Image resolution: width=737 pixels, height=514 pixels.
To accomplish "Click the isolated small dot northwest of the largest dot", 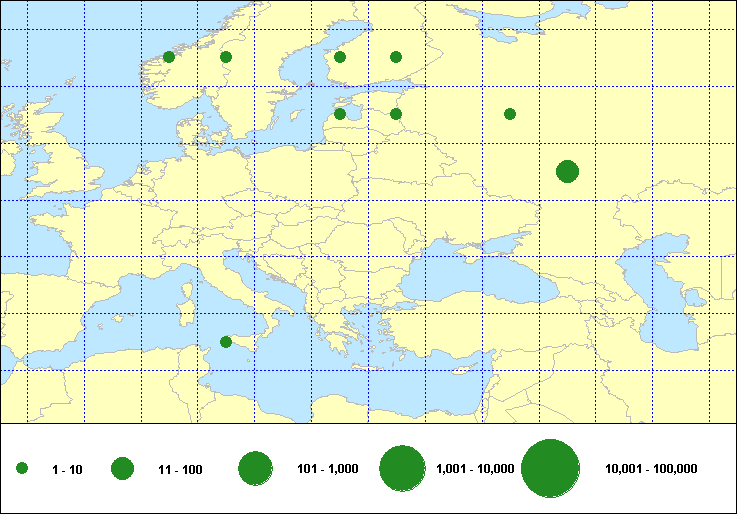I will pyautogui.click(x=510, y=114).
